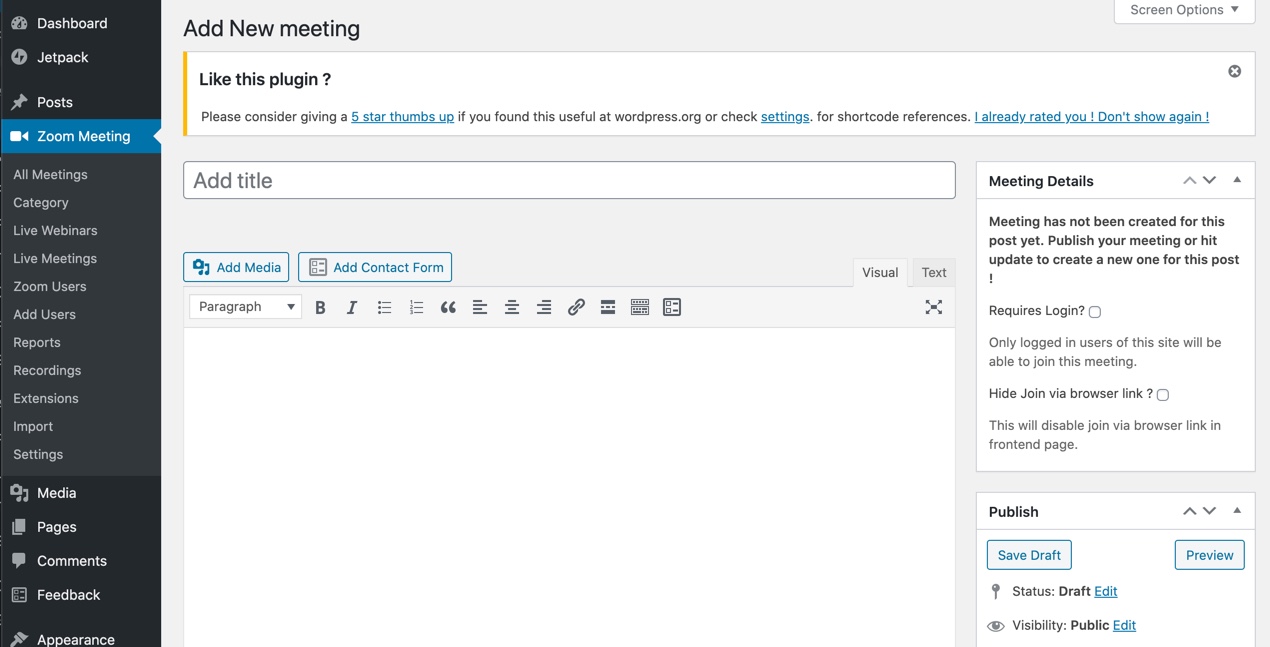Click the Save Draft button
The width and height of the screenshot is (1270, 647).
(x=1029, y=555)
